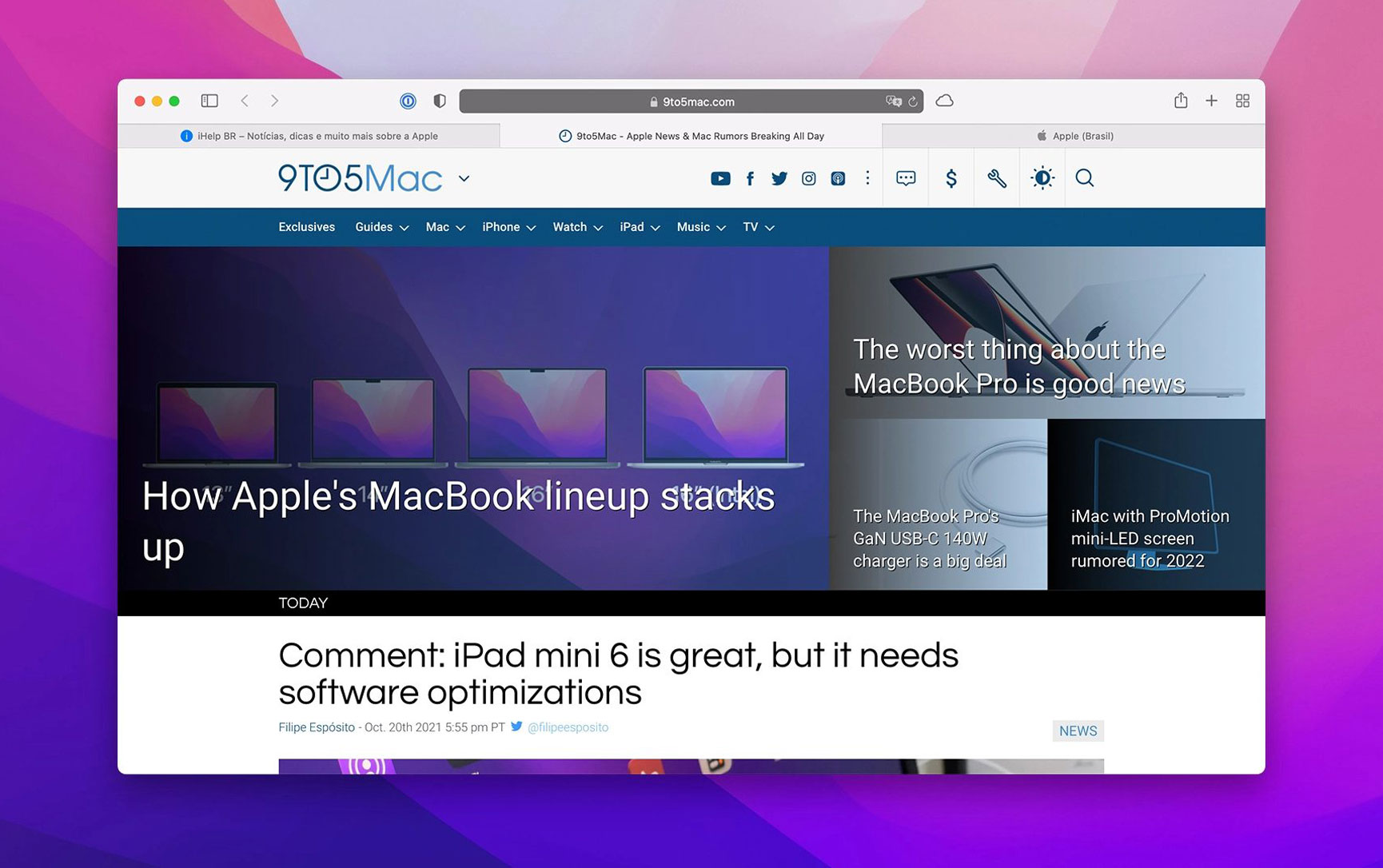Switch to the Apple (Brasil) tab
Image resolution: width=1383 pixels, height=868 pixels.
pos(1074,136)
